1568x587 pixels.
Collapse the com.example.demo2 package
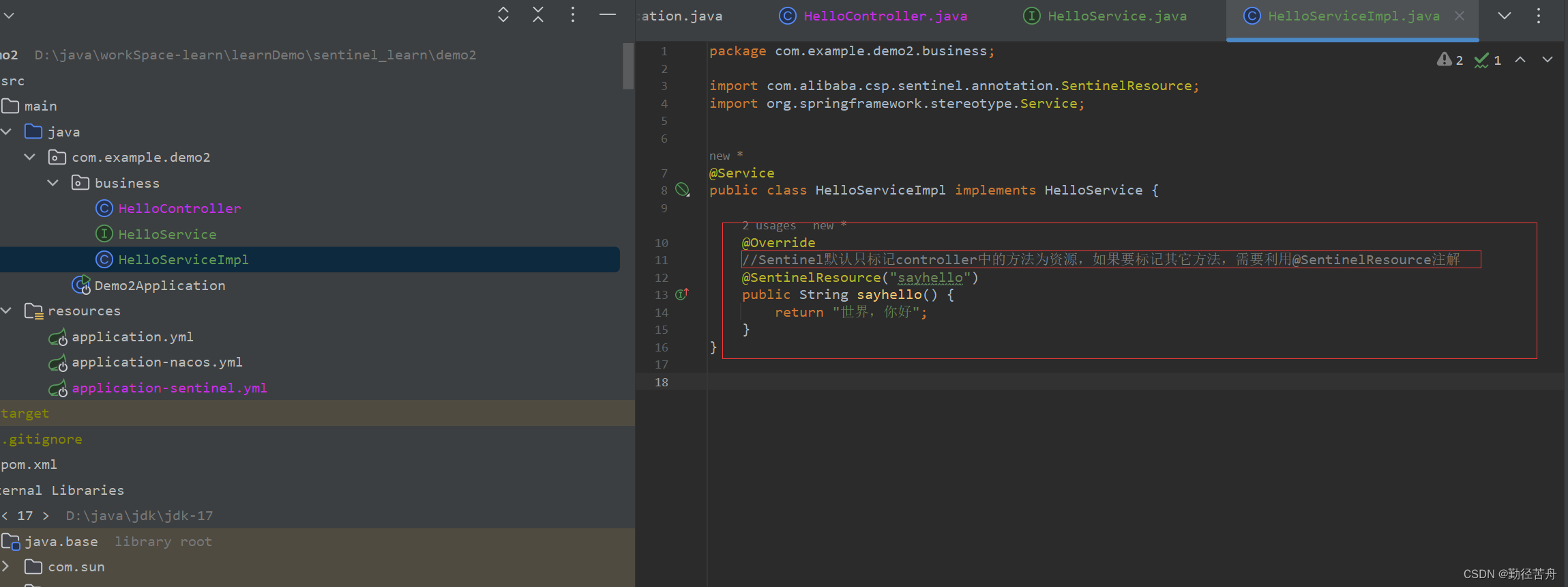pos(30,157)
